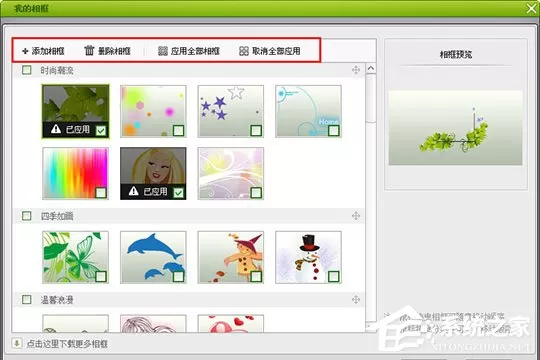
Task: Uncheck the applied cartoon girl frame
Action: click(178, 193)
